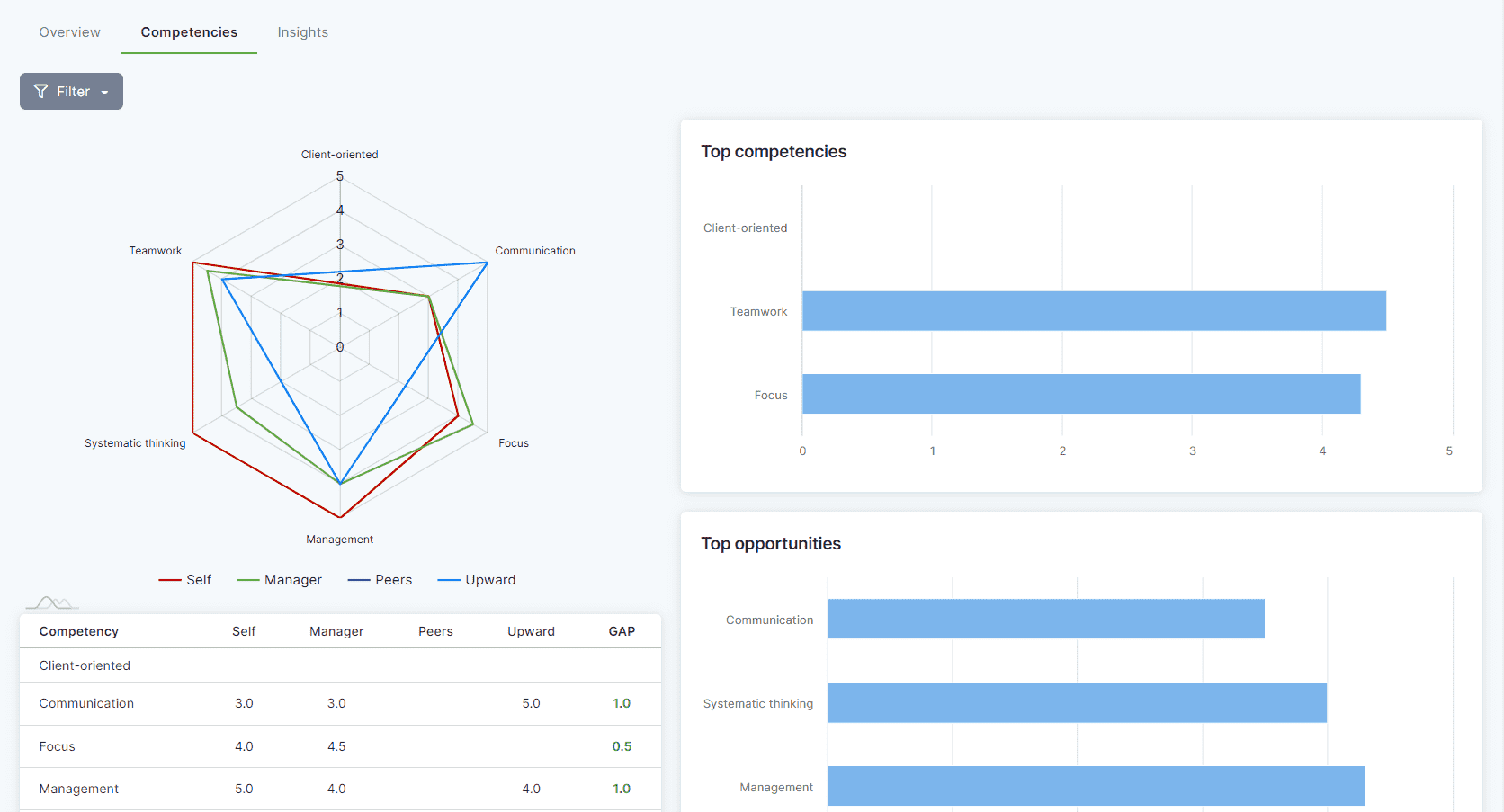Click the Focus bar in Top competencies
The height and width of the screenshot is (812, 1504).
pos(1080,394)
